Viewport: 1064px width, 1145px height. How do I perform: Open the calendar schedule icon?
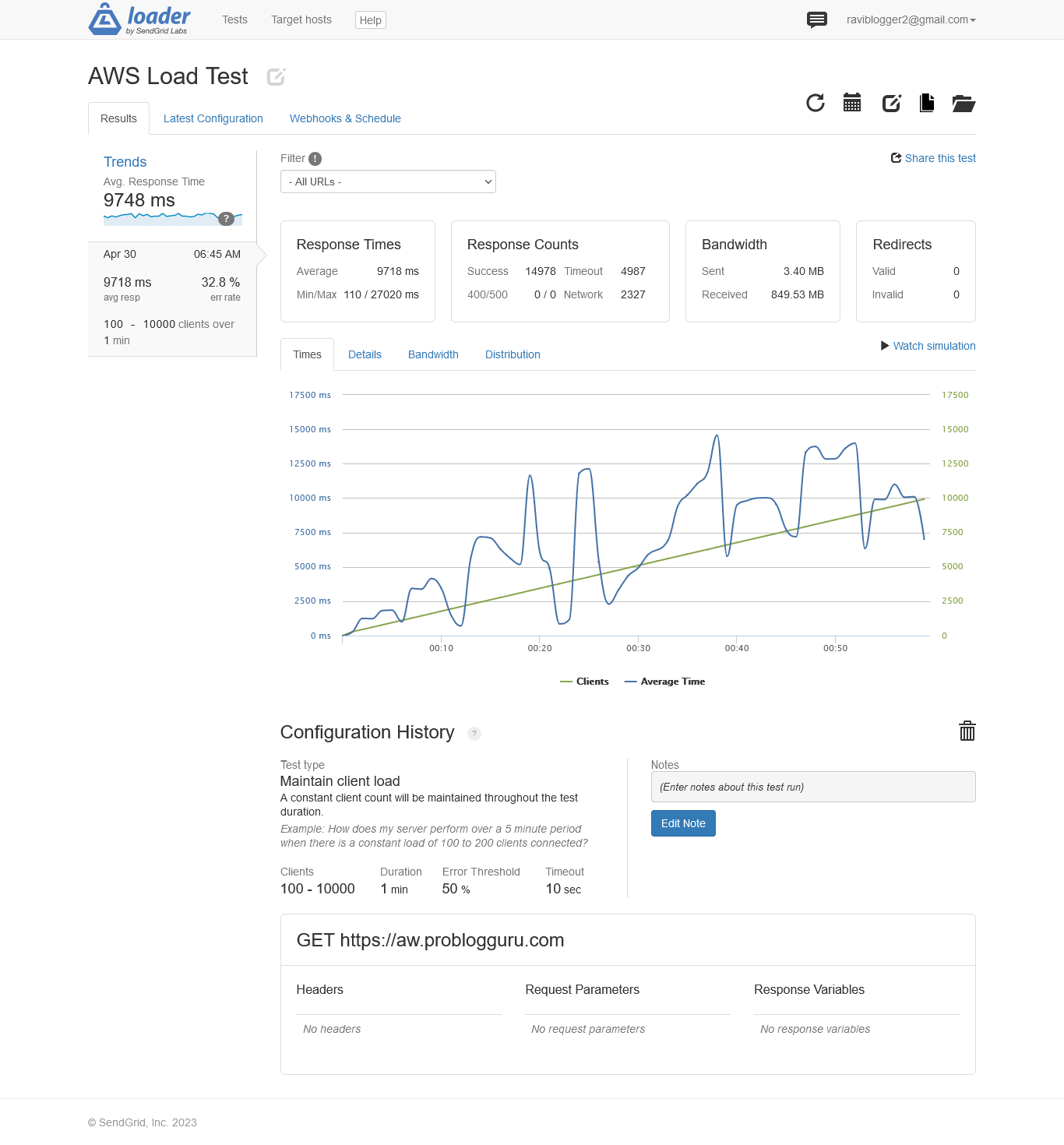852,103
